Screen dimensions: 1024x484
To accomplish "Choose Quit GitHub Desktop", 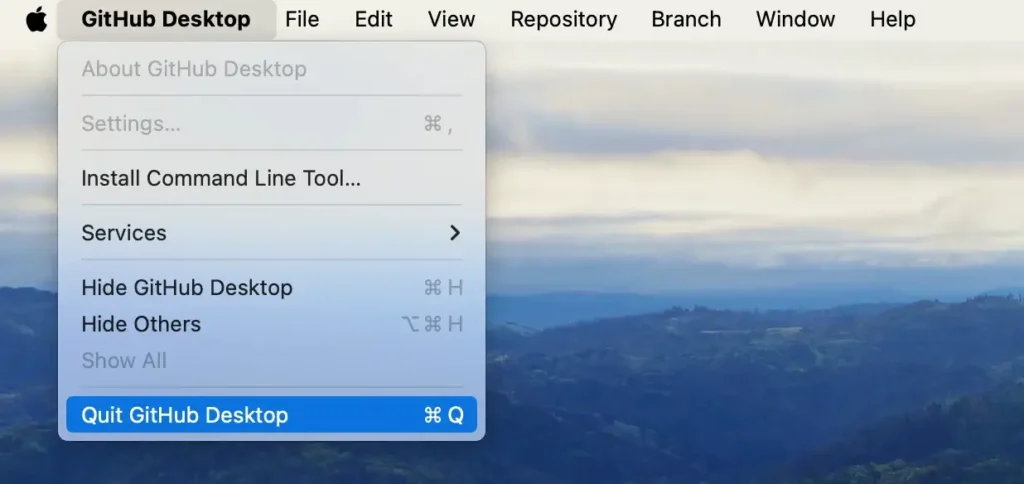I will point(272,415).
